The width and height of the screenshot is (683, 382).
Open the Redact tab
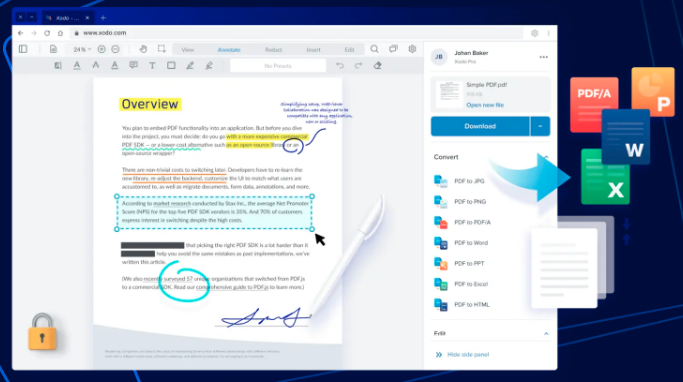pyautogui.click(x=274, y=50)
